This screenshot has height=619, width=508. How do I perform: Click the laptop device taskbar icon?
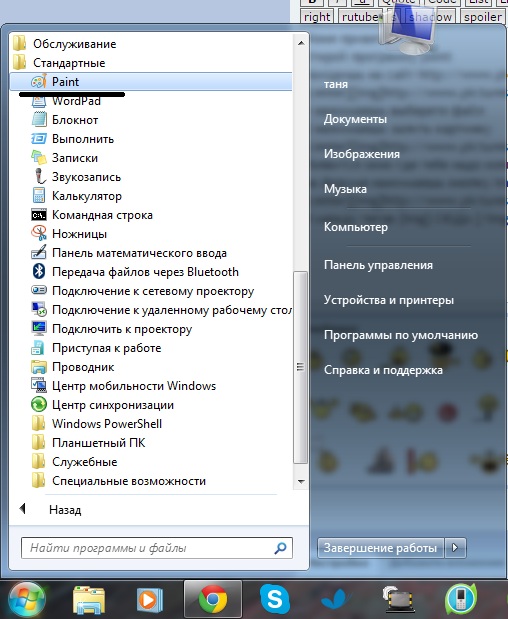[399, 599]
